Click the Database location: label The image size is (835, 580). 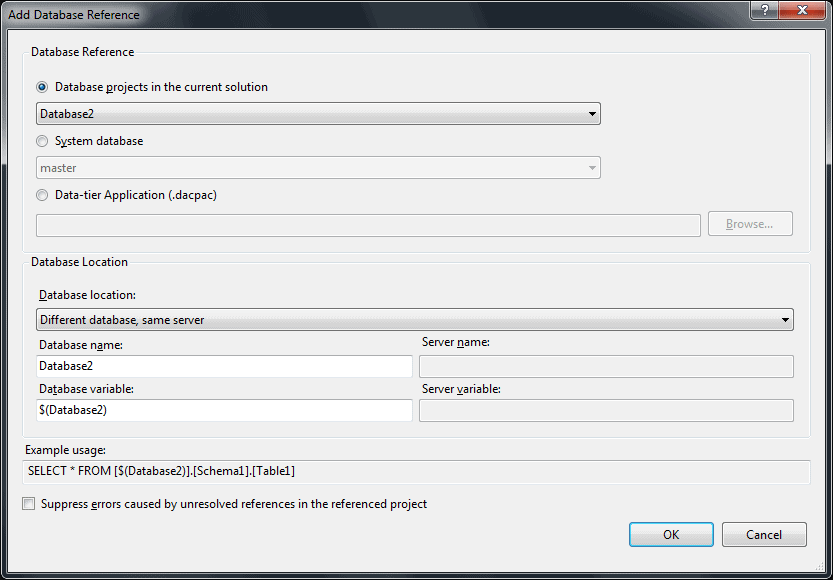pos(87,295)
